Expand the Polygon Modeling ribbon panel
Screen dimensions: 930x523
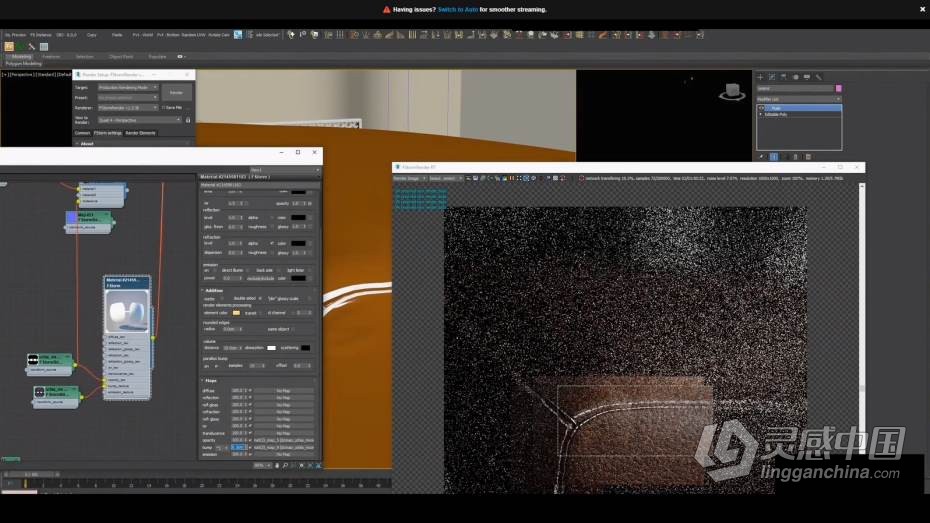point(24,63)
